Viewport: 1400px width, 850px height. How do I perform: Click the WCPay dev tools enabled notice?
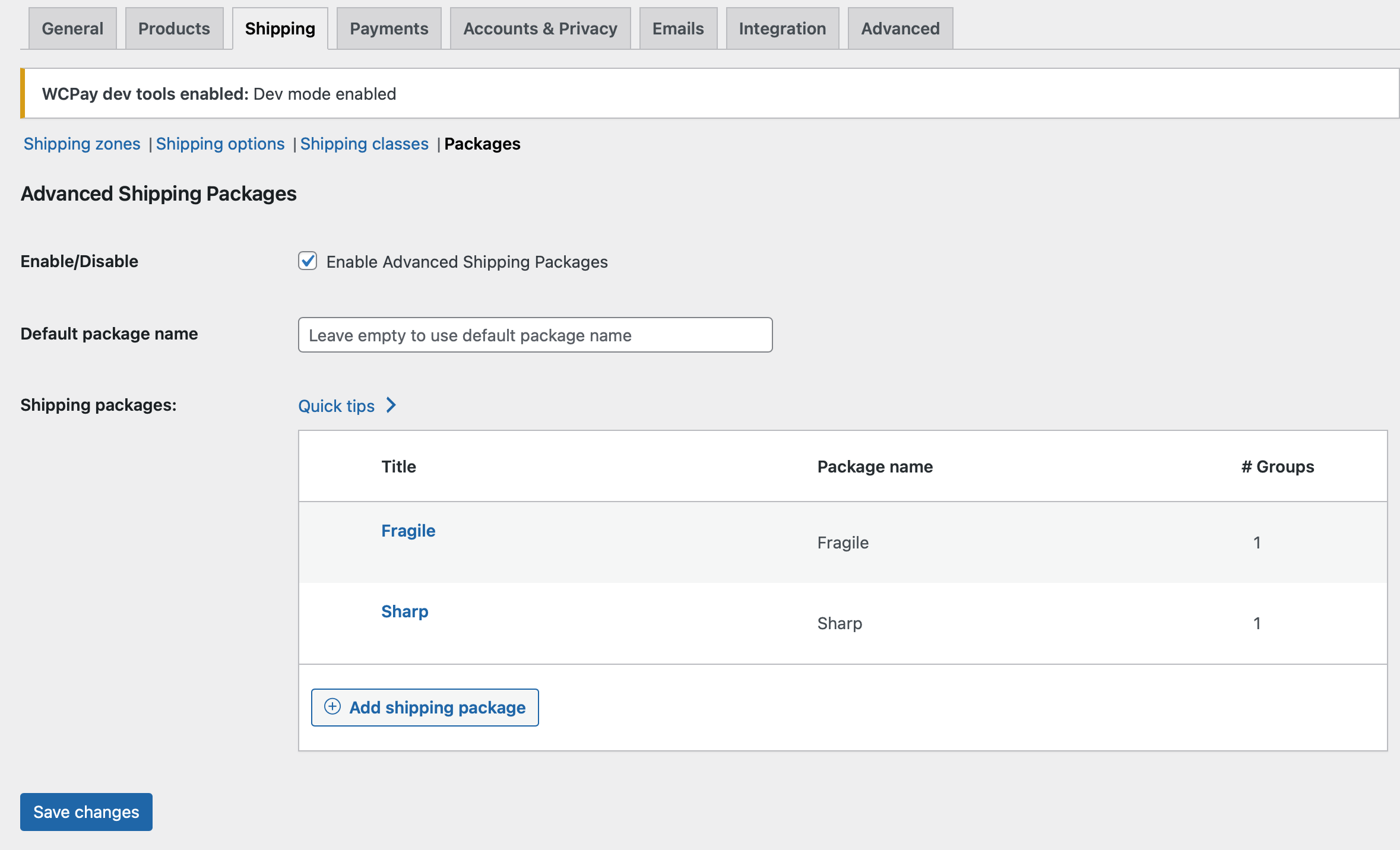[710, 94]
